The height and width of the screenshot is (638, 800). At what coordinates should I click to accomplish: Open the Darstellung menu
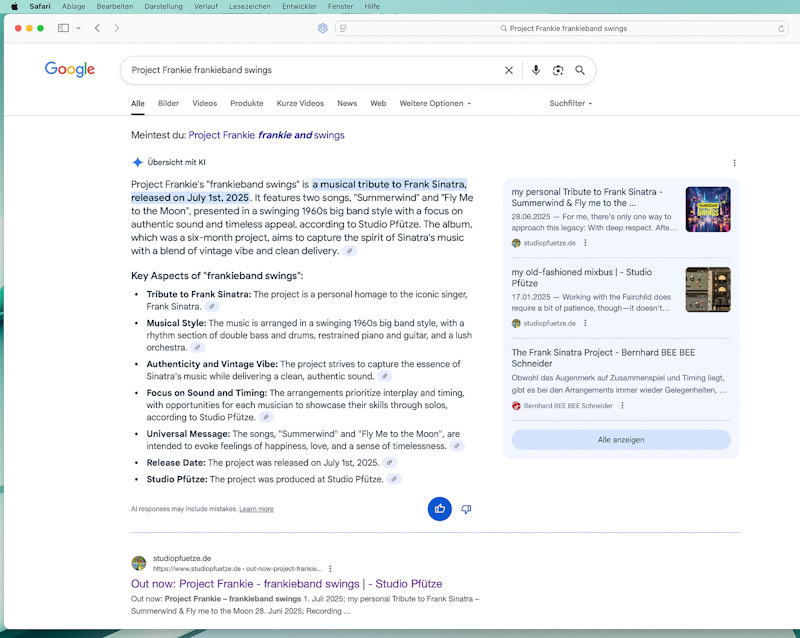click(x=163, y=6)
